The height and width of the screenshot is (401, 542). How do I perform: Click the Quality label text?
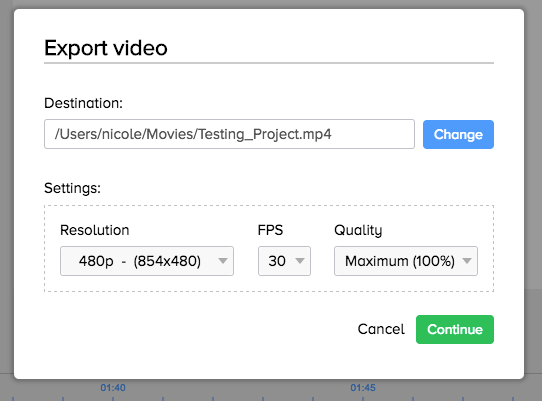pyautogui.click(x=358, y=231)
